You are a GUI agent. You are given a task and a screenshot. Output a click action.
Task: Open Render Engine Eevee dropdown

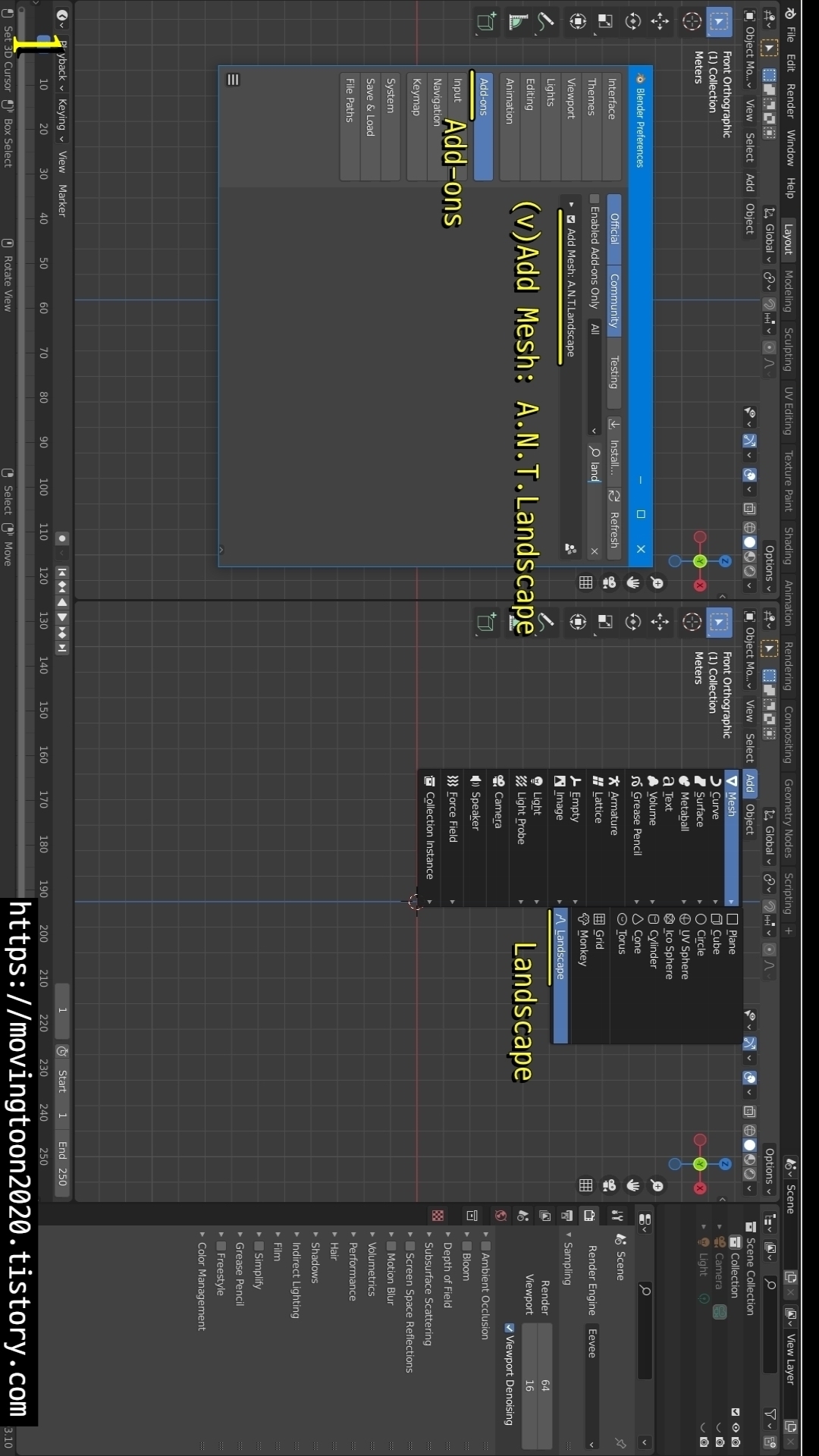[592, 1386]
